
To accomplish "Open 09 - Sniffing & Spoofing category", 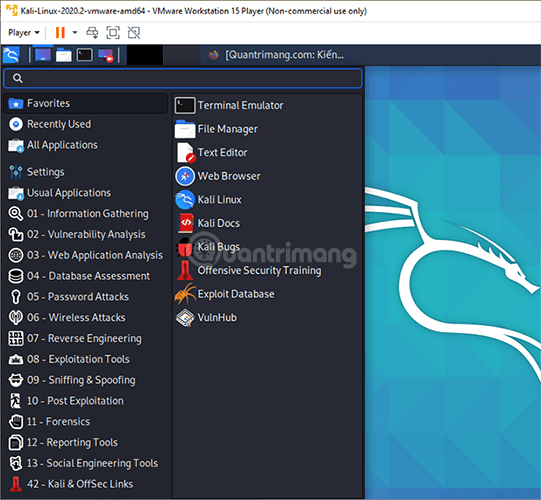I will tap(86, 380).
